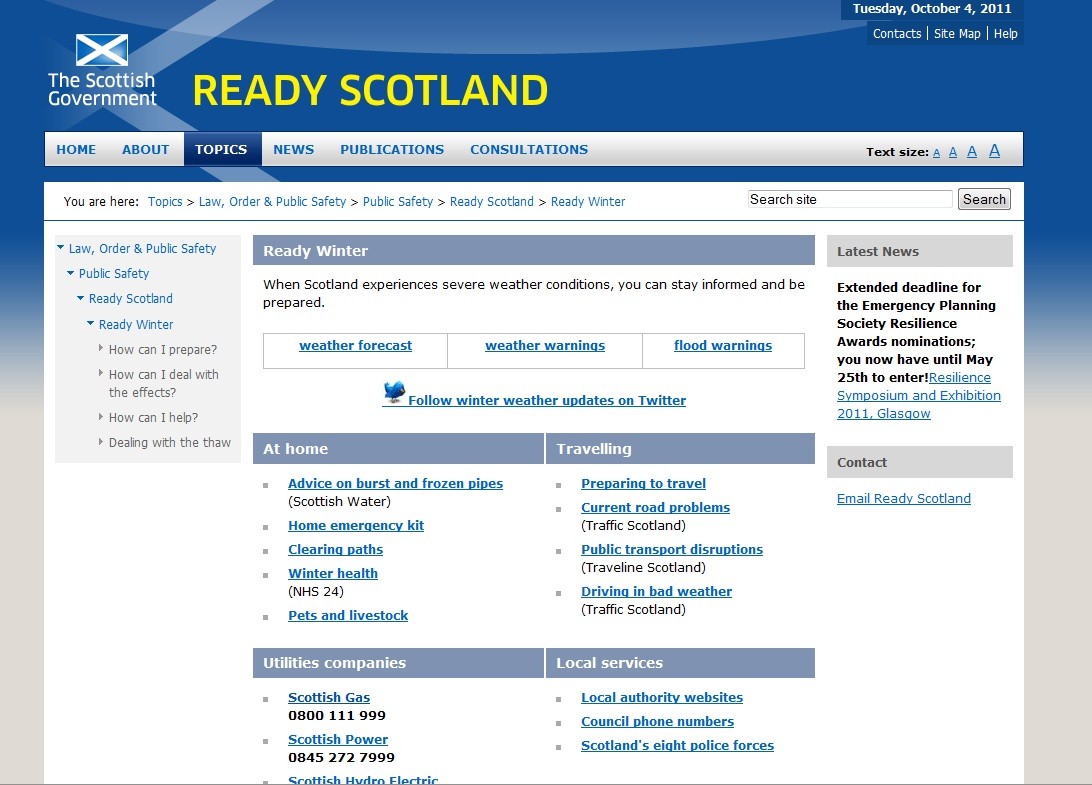This screenshot has width=1092, height=785.
Task: Open the Site Map page
Action: [957, 33]
